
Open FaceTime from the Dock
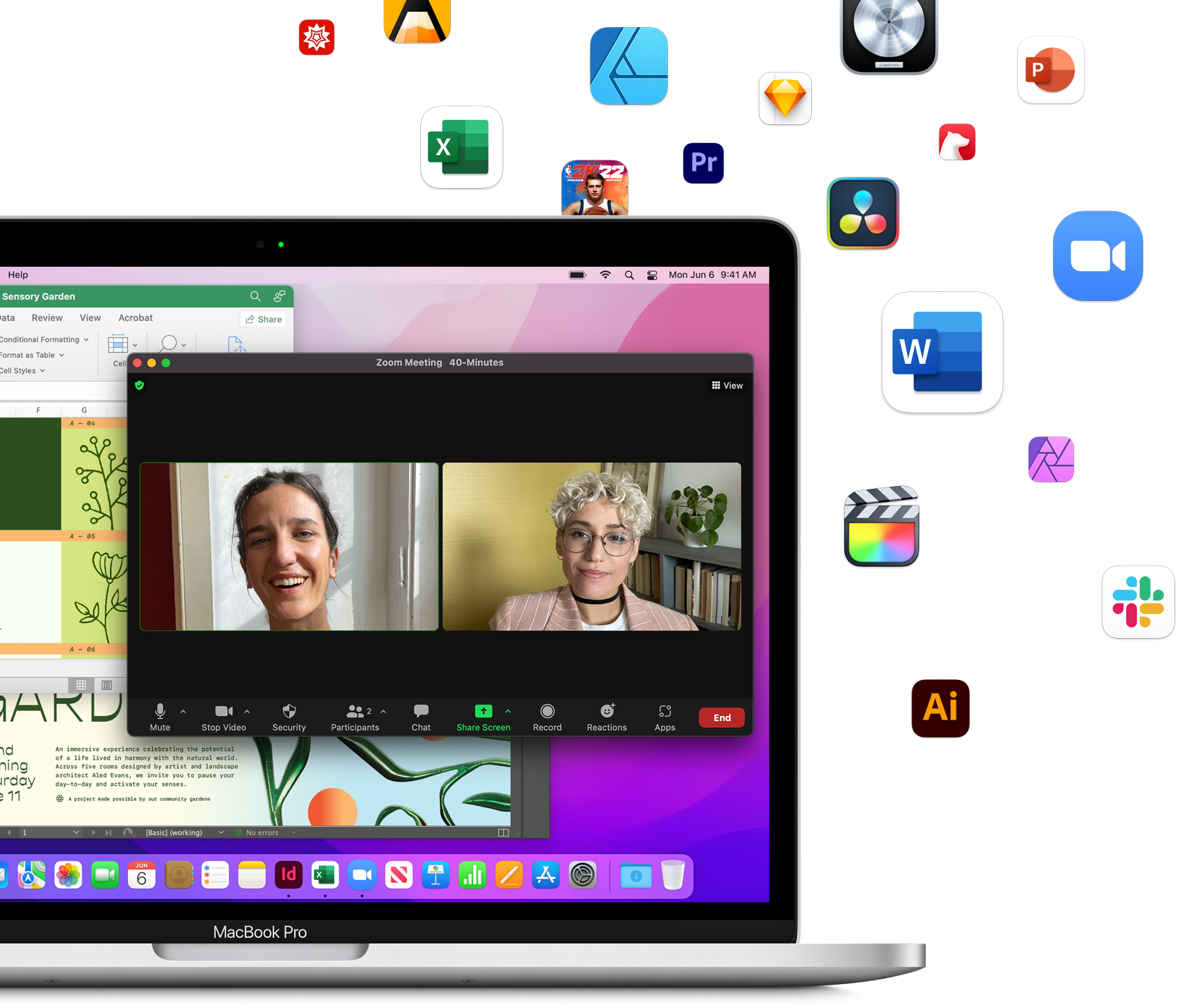click(105, 875)
